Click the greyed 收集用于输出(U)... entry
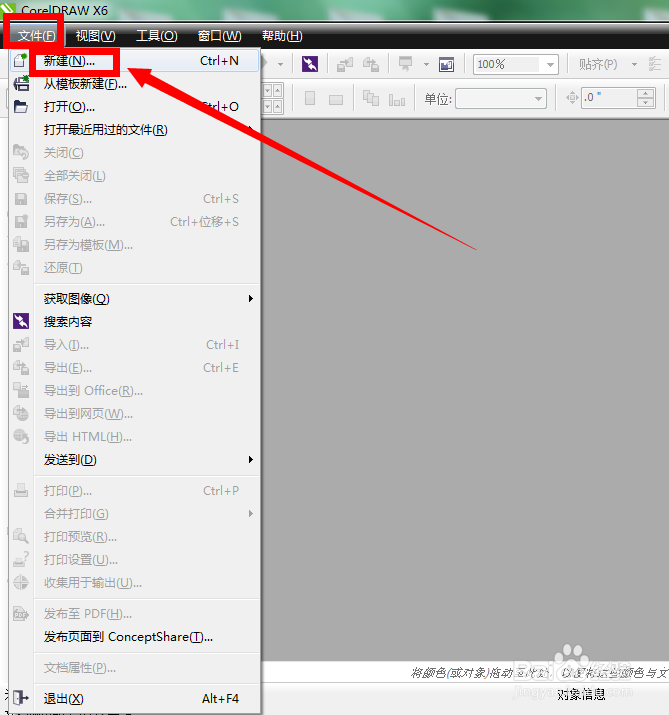Image resolution: width=669 pixels, height=715 pixels. (135, 583)
